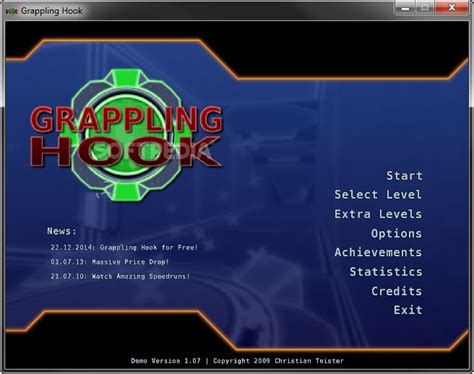474x374 pixels.
Task: Close the Grappling Hook window
Action: [x=452, y=8]
